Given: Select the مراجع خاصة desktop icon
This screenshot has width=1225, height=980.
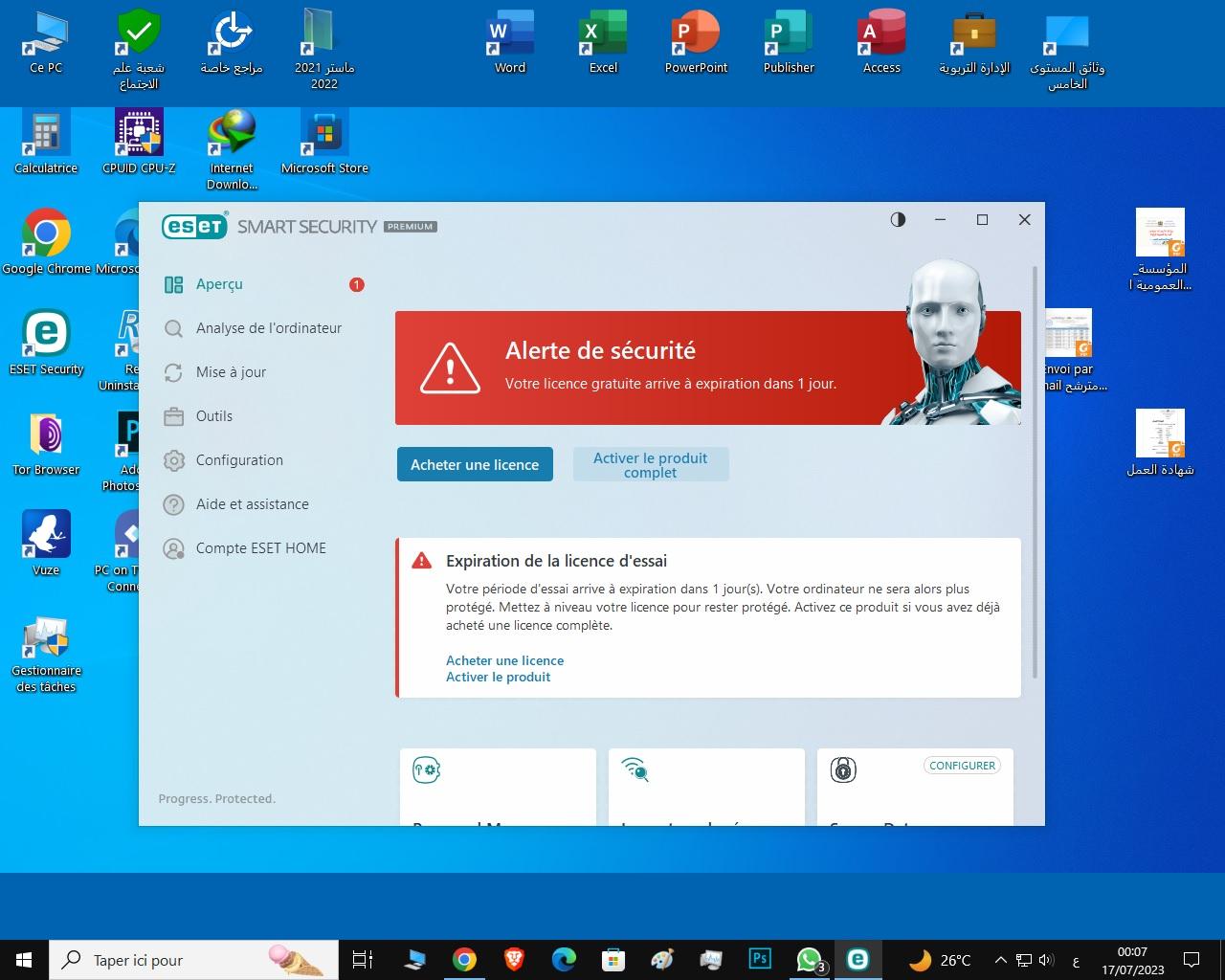Looking at the screenshot, I should 232,43.
